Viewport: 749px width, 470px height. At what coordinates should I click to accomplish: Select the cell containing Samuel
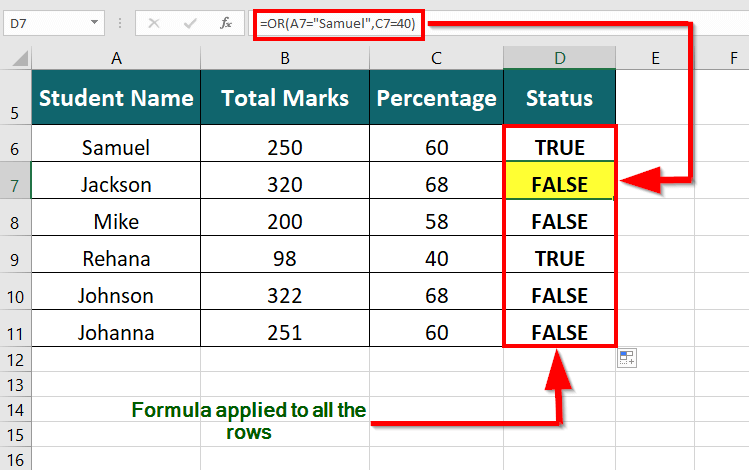[116, 144]
